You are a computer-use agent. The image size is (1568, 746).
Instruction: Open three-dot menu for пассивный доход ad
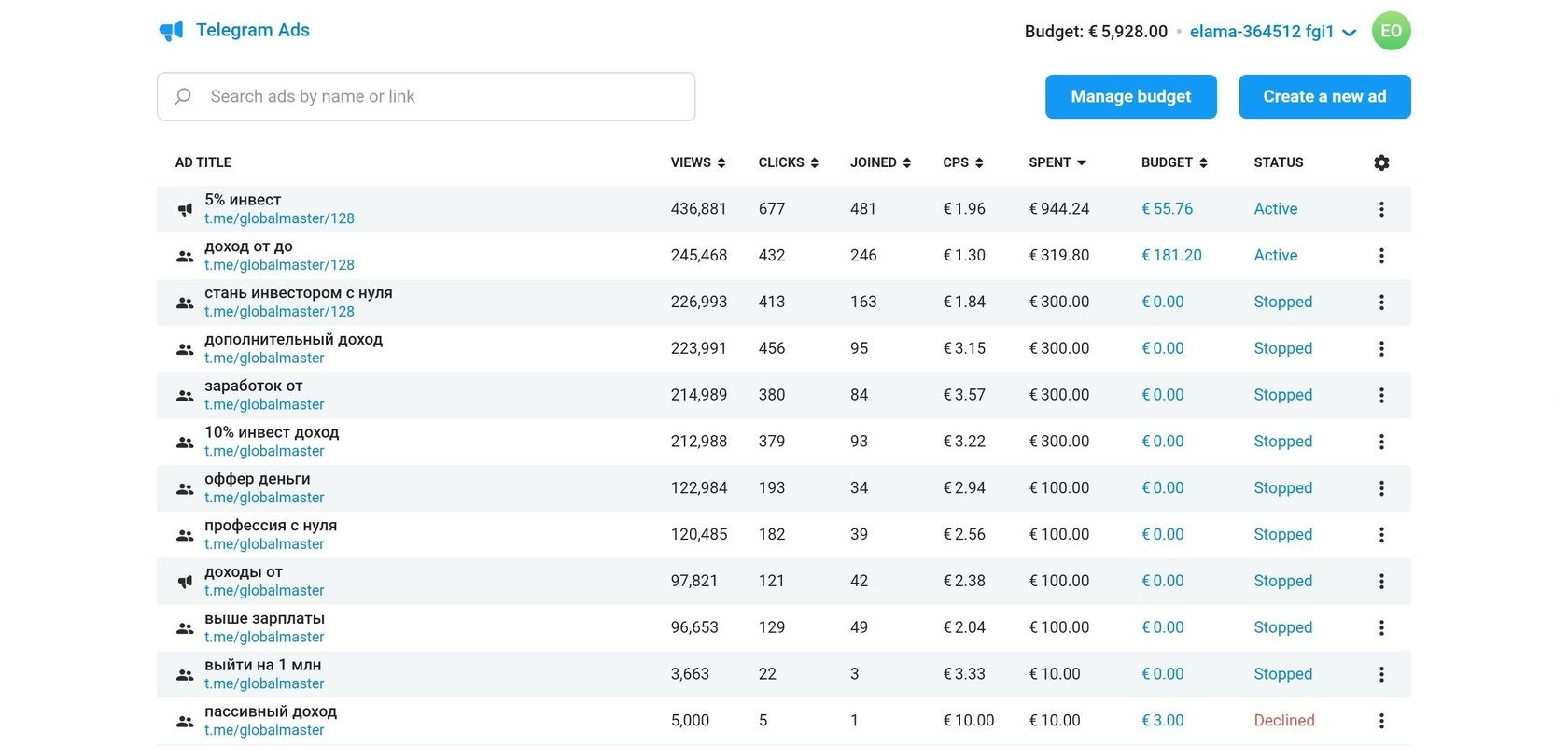(1381, 721)
